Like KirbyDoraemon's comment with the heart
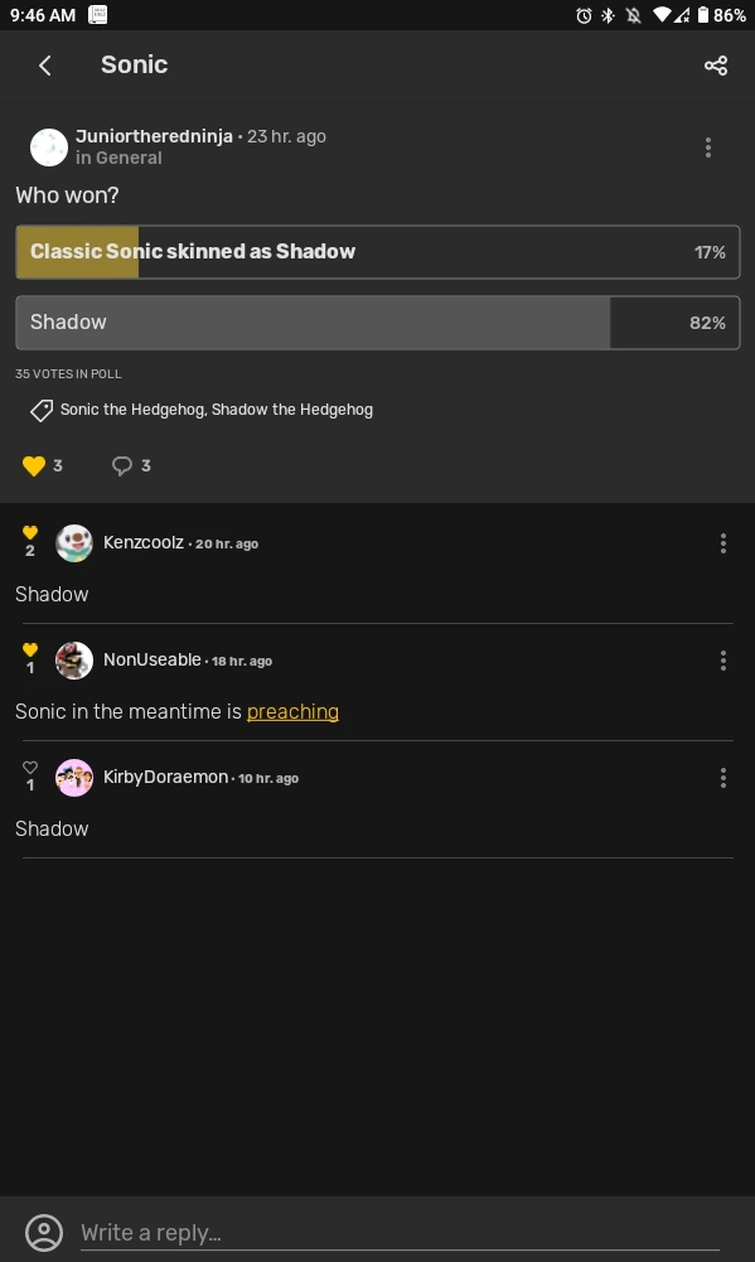Image resolution: width=755 pixels, height=1262 pixels. [x=30, y=768]
